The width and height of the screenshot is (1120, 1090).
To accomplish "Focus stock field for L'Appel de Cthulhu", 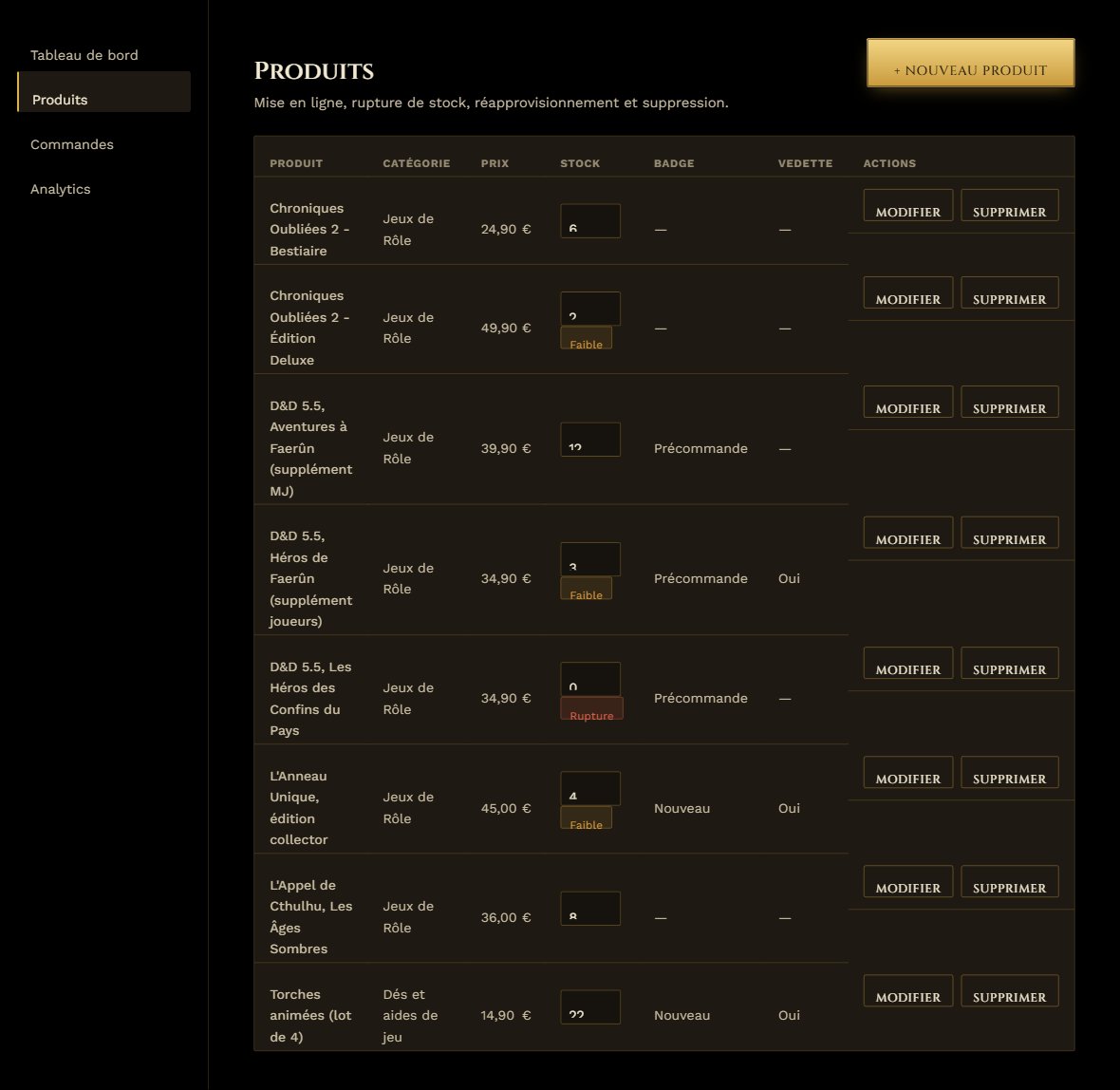I will [590, 909].
